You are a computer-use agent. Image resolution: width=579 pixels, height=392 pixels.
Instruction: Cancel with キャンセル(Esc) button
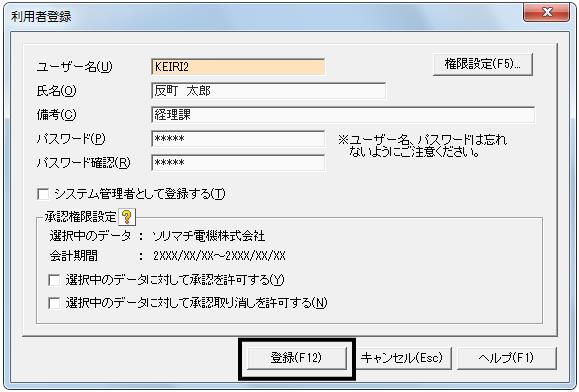click(401, 358)
